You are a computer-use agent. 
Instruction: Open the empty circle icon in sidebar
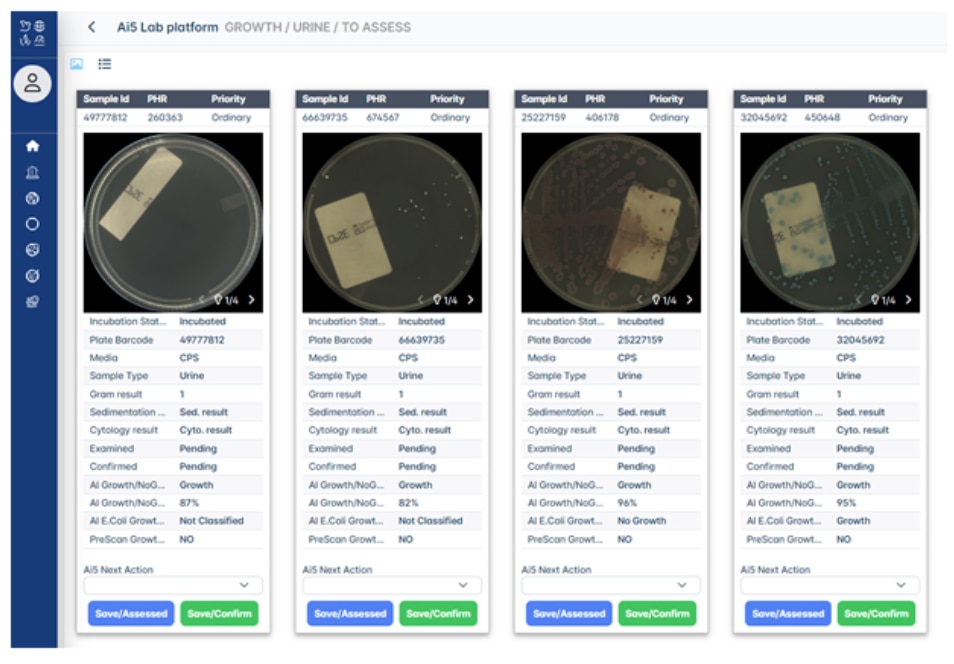point(33,225)
